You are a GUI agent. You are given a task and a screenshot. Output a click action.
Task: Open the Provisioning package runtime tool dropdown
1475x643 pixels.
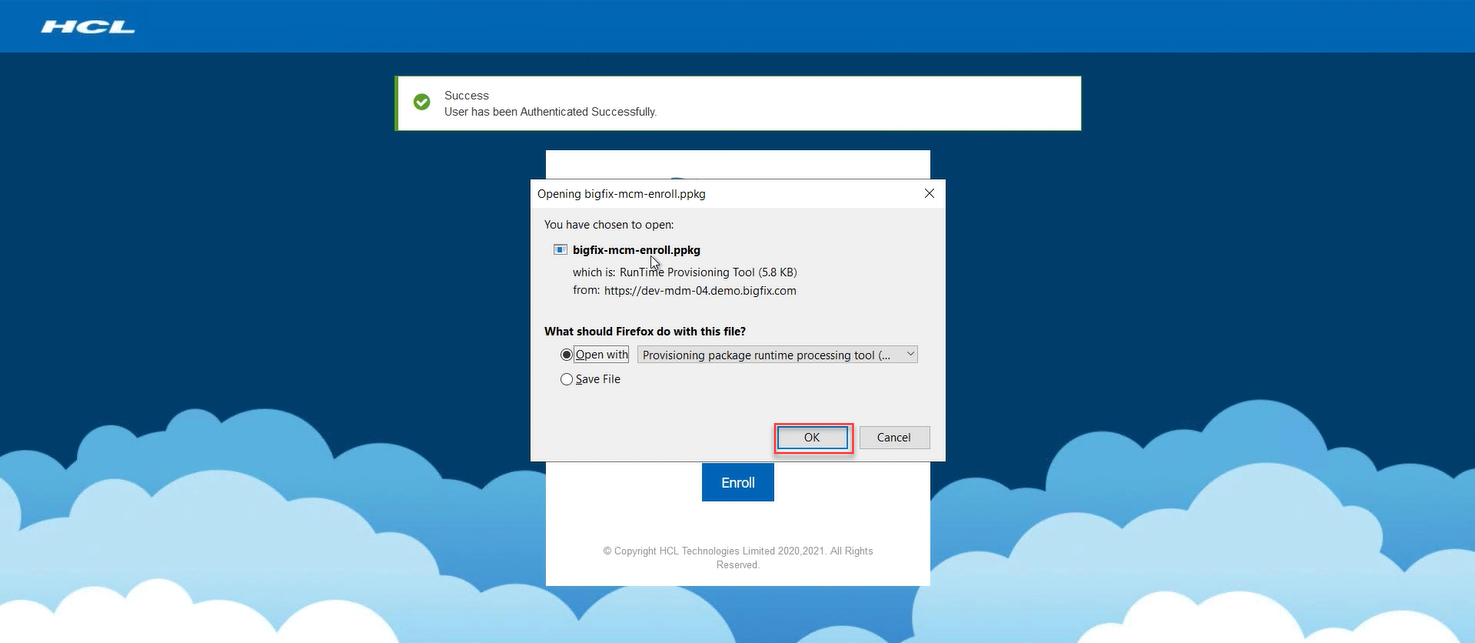click(x=777, y=355)
